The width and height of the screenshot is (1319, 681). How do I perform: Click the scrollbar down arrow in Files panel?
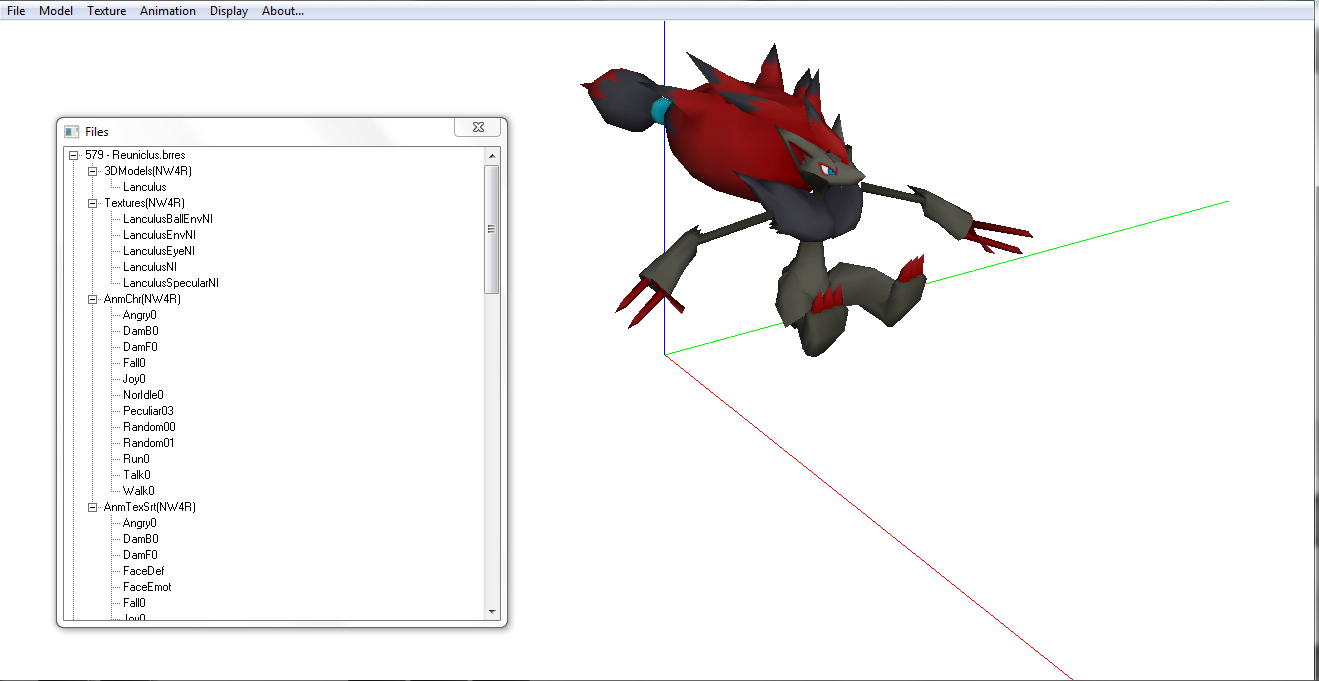[491, 611]
